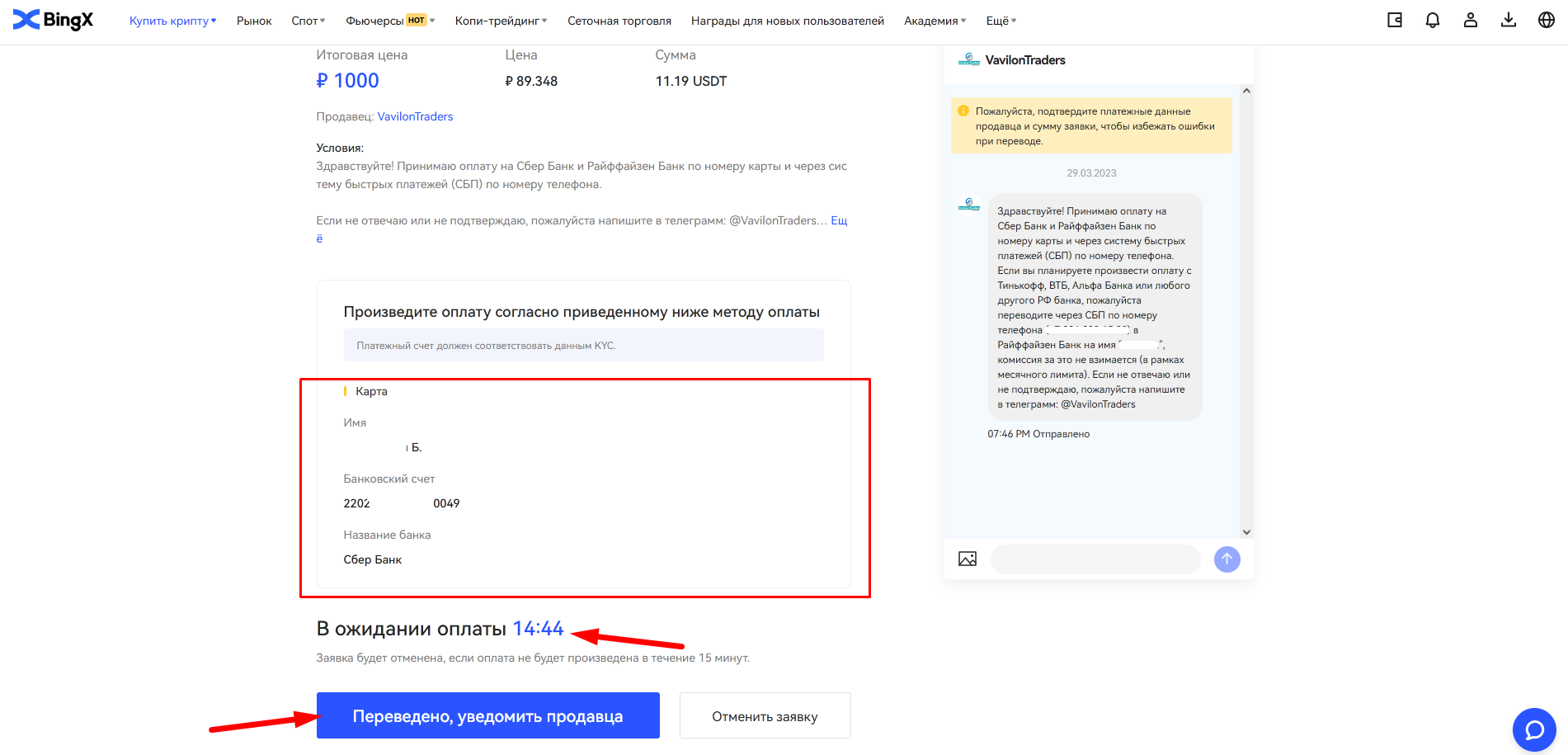
Task: Open the user profile icon
Action: [1471, 21]
